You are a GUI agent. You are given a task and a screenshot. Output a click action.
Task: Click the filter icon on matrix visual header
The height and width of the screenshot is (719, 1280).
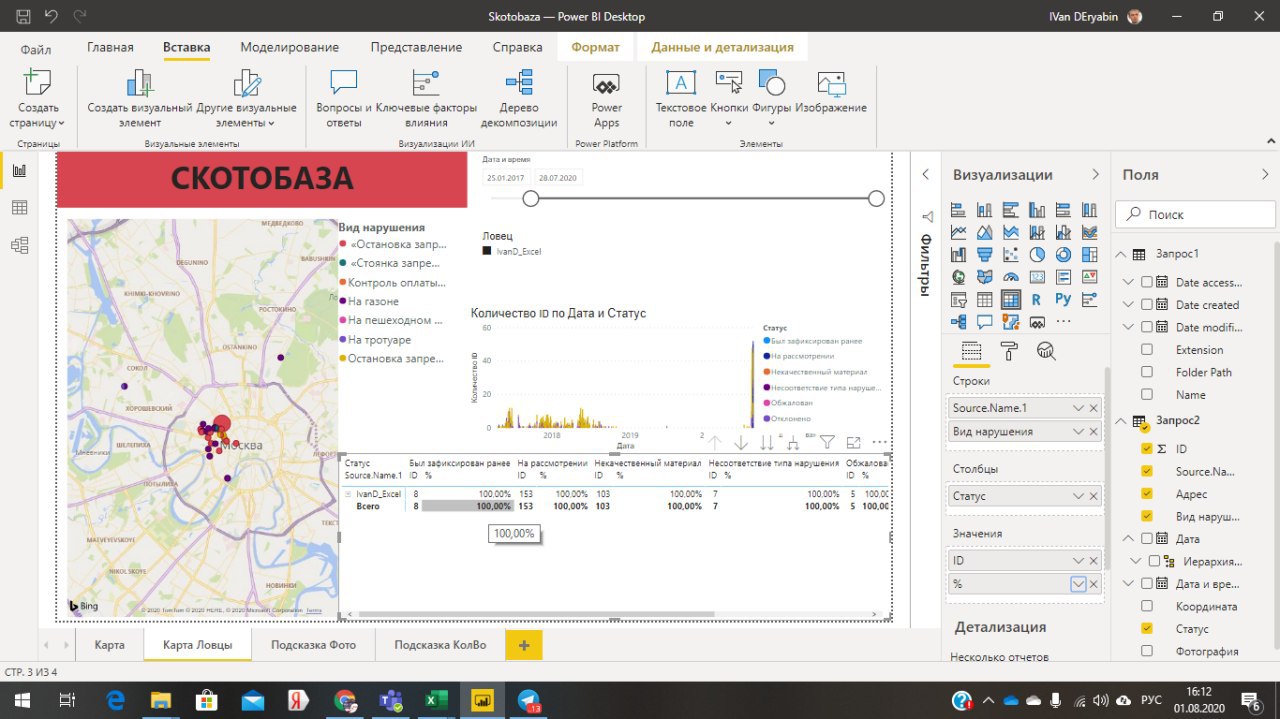pos(827,442)
